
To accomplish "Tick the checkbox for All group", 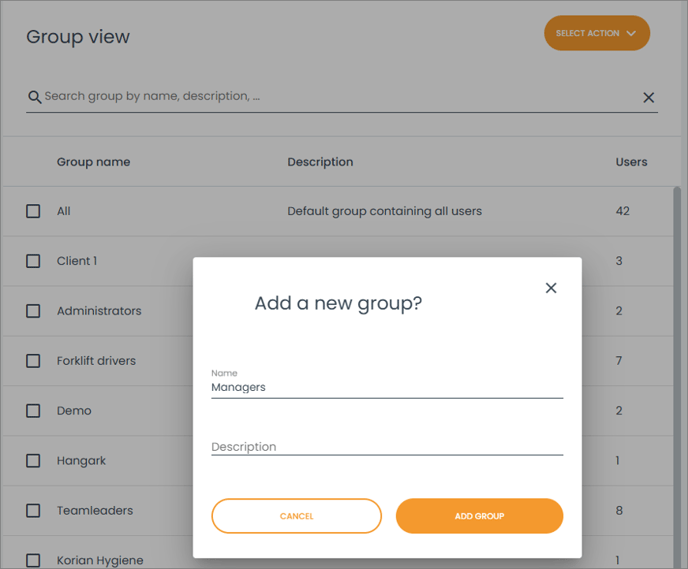I will (33, 211).
